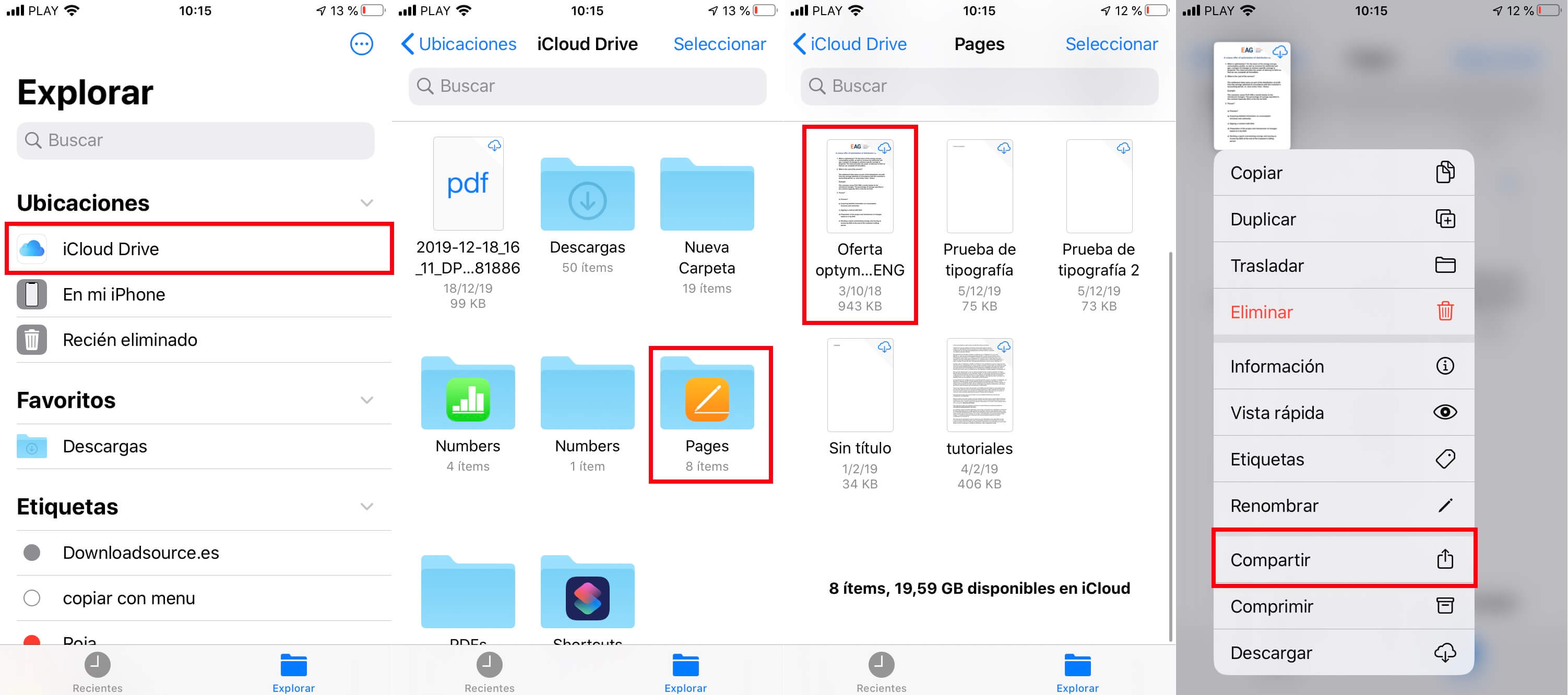Choose Descargar in the context menu
Image resolution: width=1568 pixels, height=695 pixels.
(x=1344, y=652)
